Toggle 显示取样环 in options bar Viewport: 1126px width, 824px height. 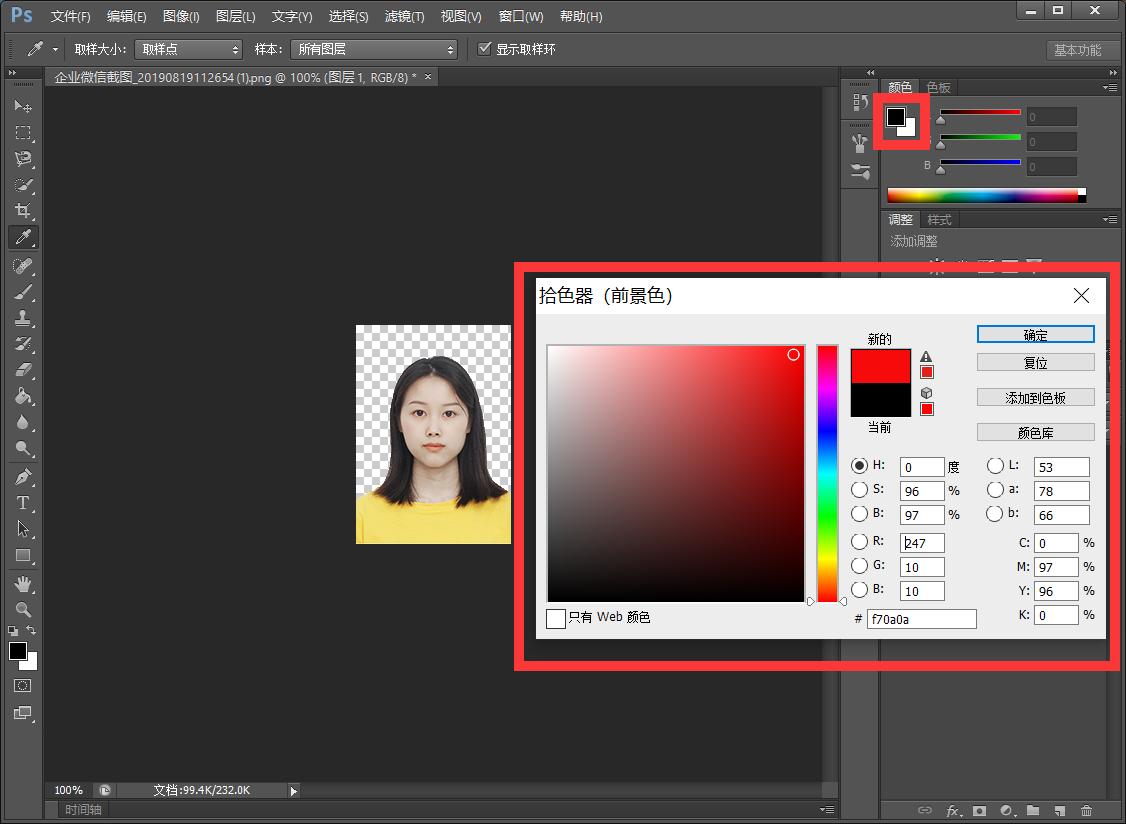pos(485,48)
